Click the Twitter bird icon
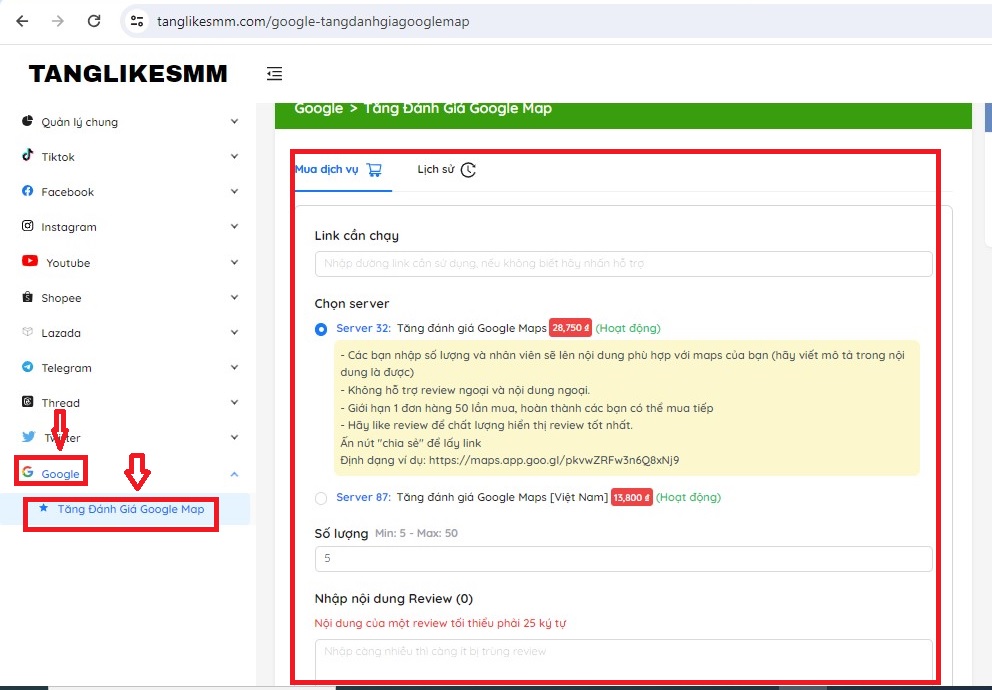 pos(28,436)
